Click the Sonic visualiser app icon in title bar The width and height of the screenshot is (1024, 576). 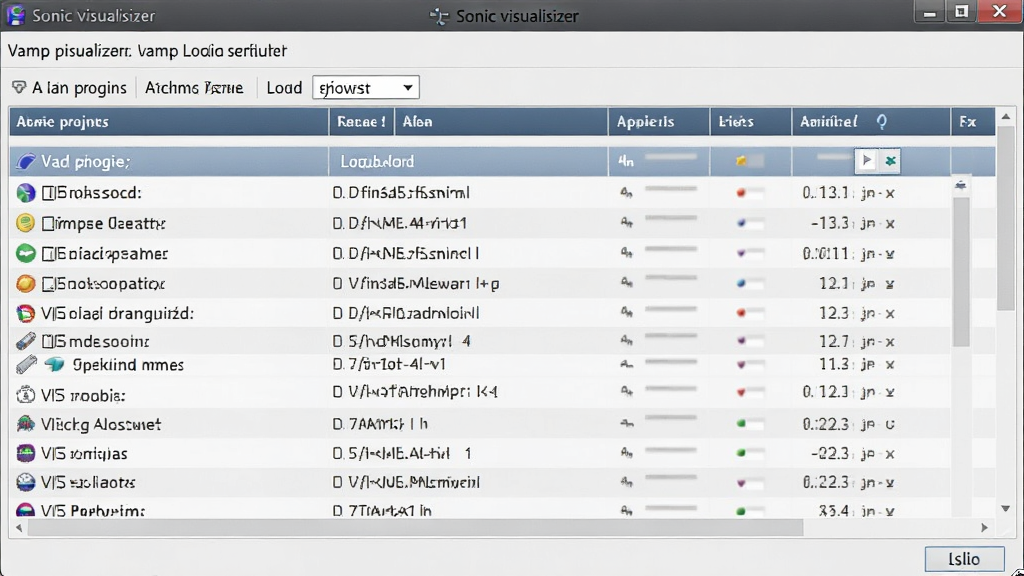click(x=16, y=15)
